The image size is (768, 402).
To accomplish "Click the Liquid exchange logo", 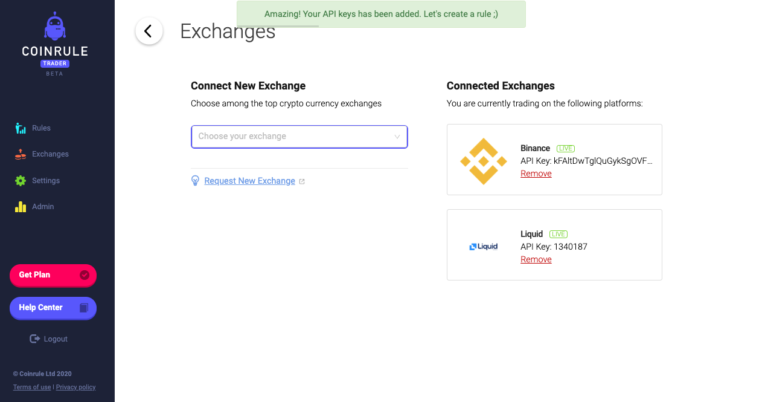I will [483, 246].
